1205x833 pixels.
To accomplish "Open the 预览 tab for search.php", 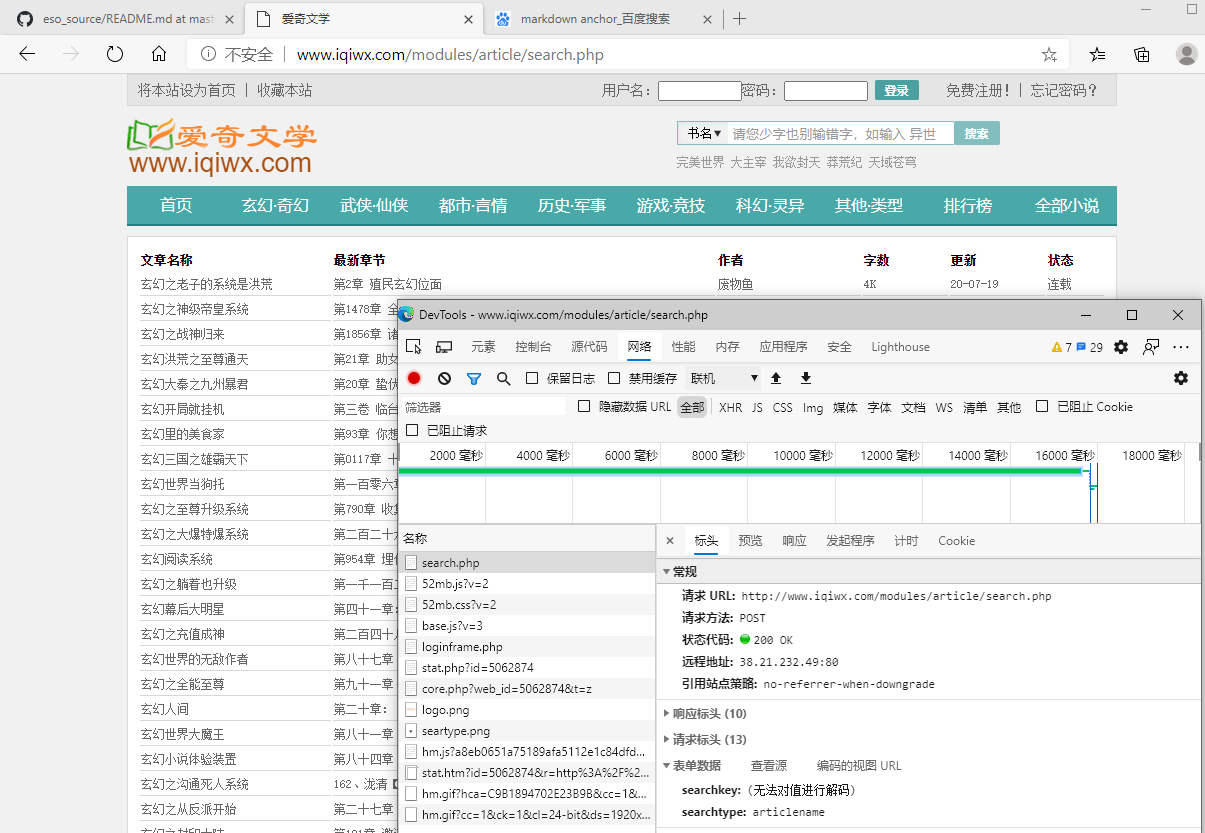I will (x=750, y=540).
